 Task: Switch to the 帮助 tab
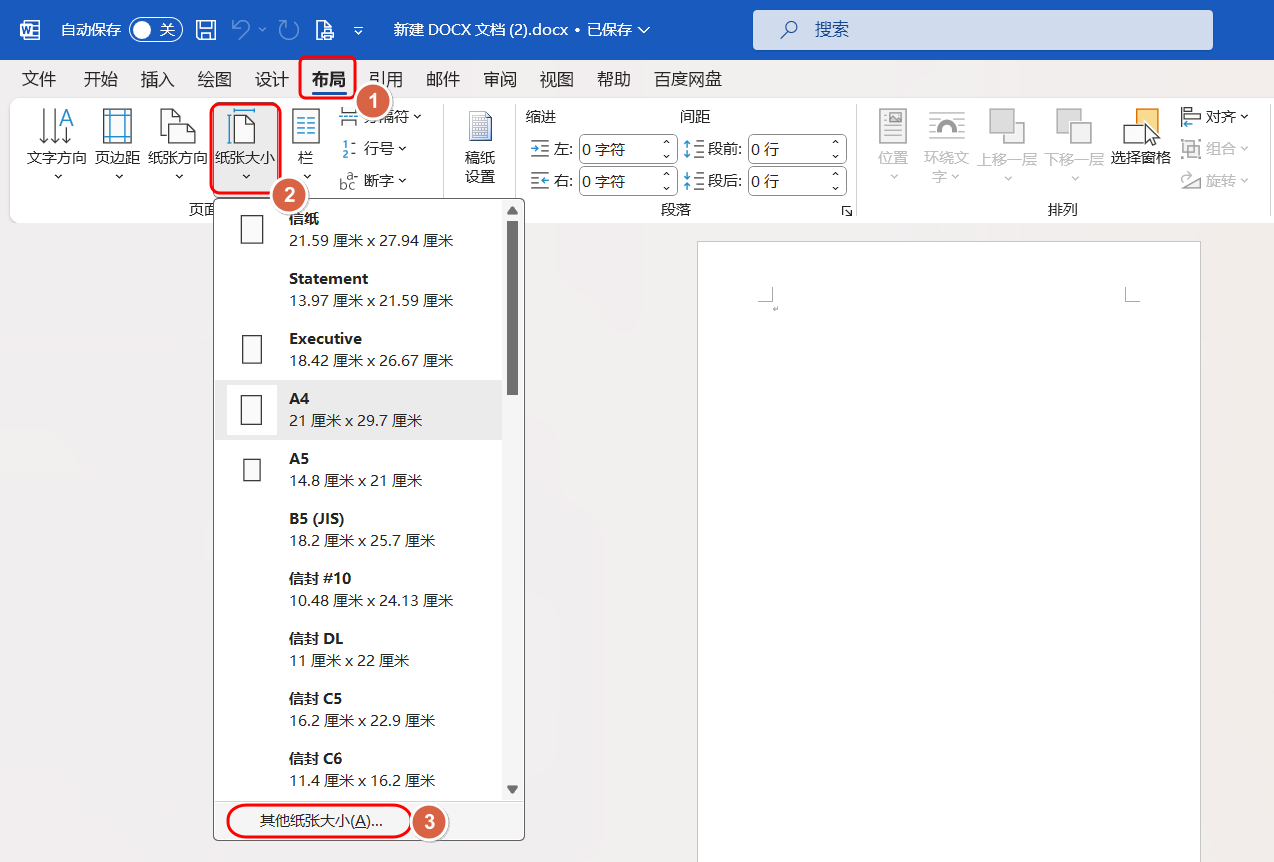[x=614, y=79]
